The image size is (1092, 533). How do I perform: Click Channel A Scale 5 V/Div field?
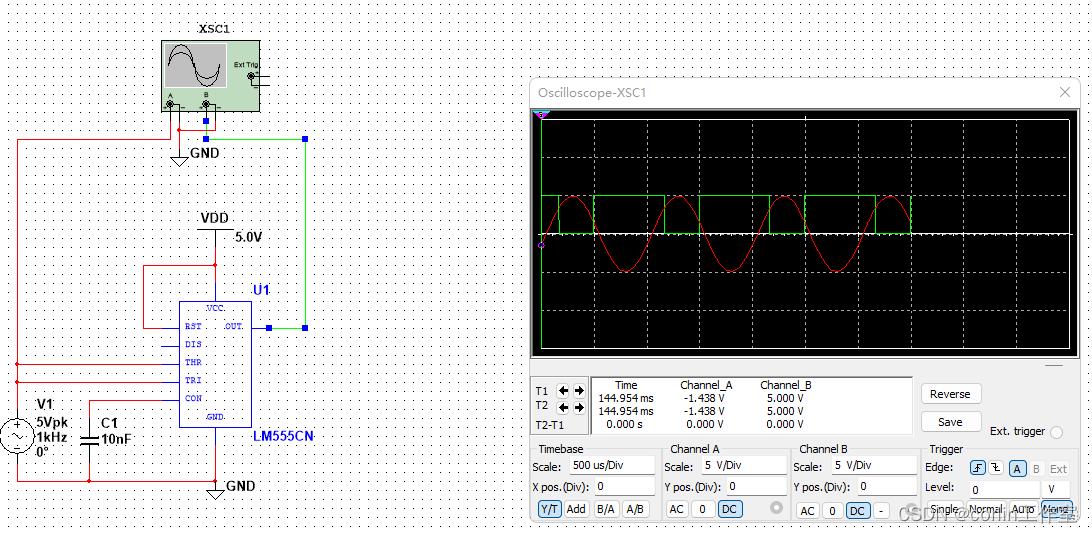[x=744, y=465]
